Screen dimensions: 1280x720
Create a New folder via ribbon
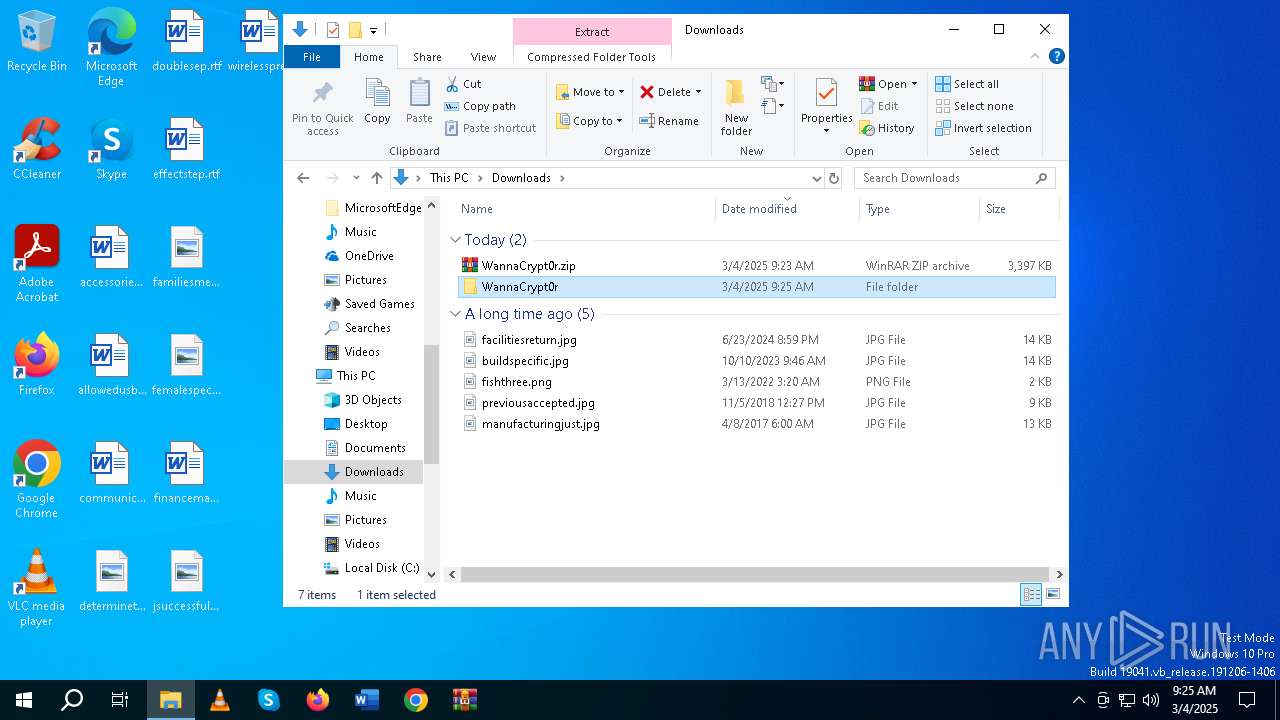click(736, 108)
